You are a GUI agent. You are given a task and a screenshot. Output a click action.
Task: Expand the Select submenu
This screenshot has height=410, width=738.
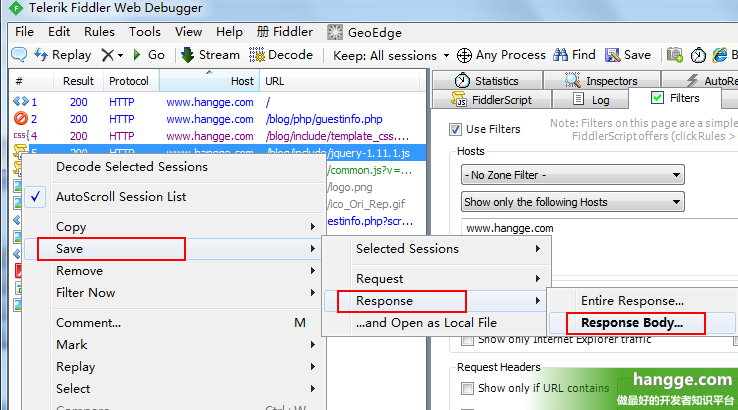tap(174, 389)
